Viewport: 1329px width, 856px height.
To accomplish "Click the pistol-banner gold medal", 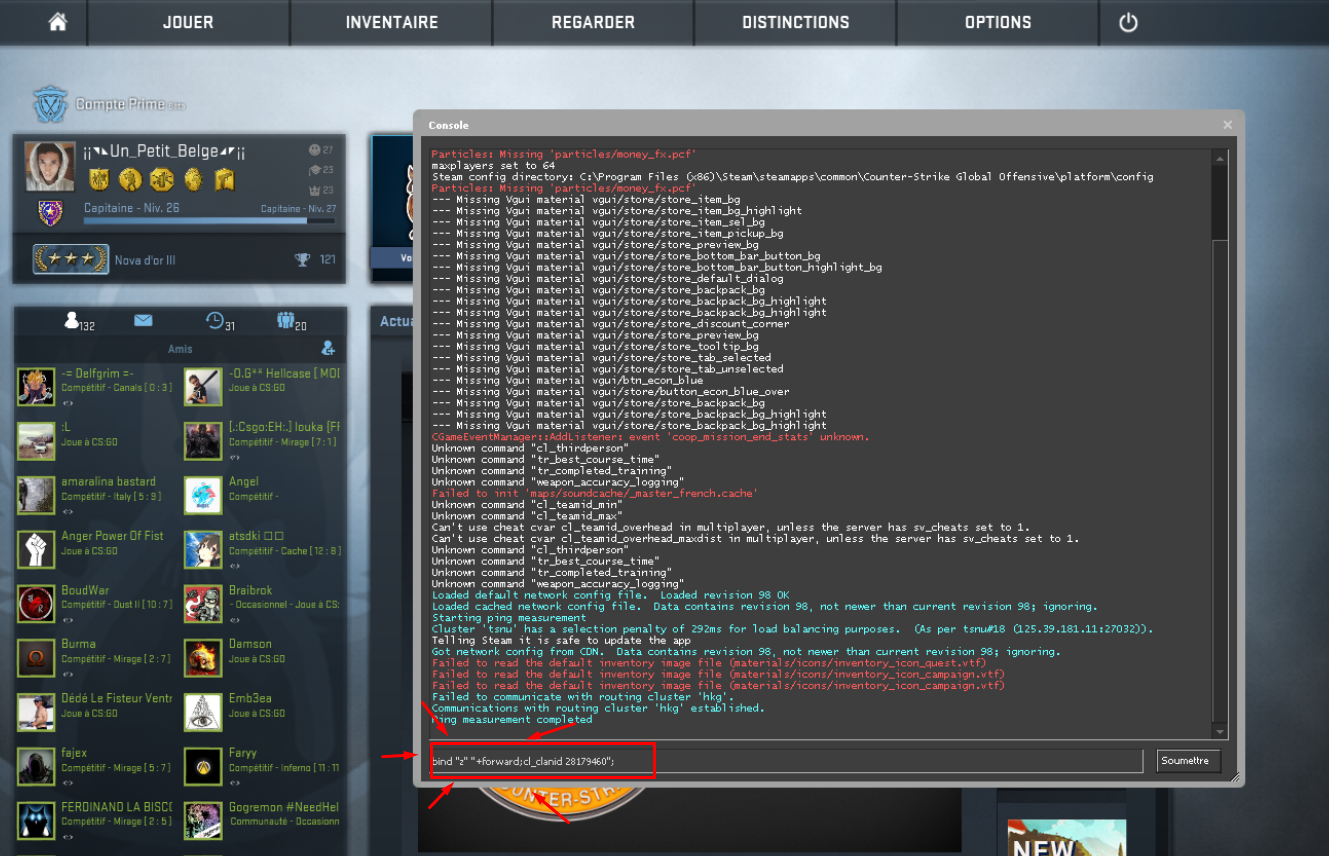I will point(225,179).
